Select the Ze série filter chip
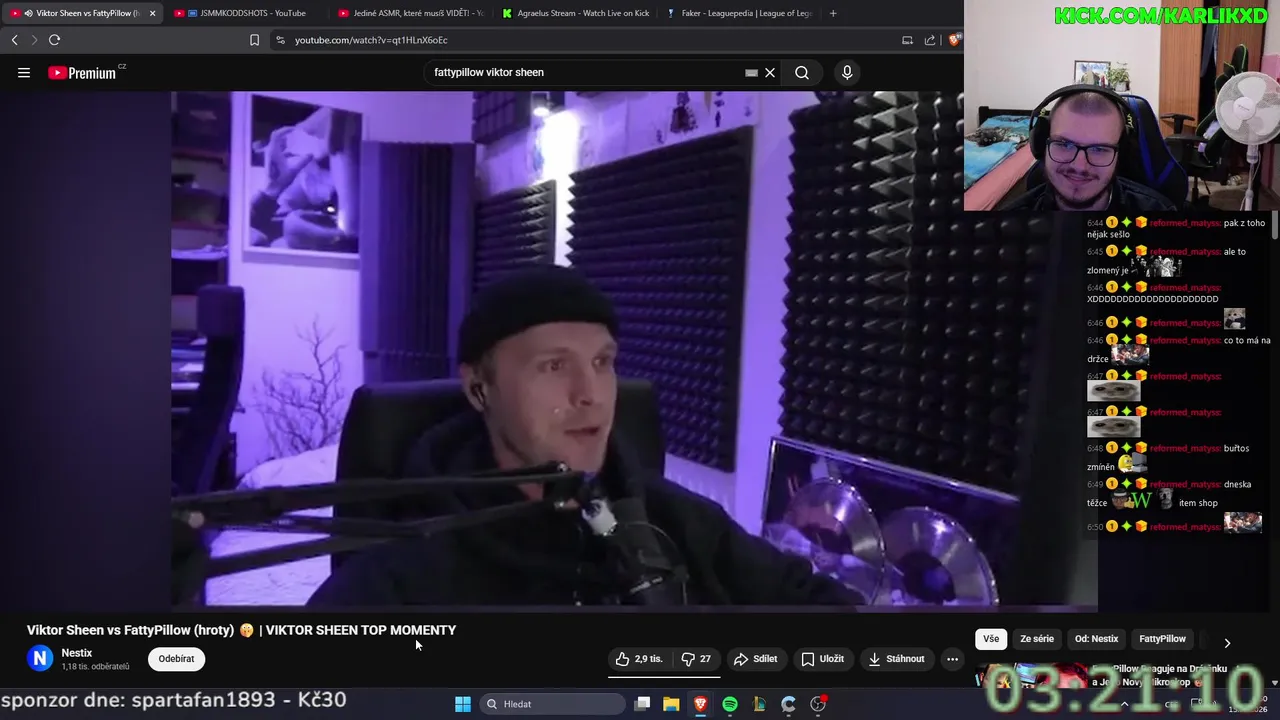 click(1037, 639)
